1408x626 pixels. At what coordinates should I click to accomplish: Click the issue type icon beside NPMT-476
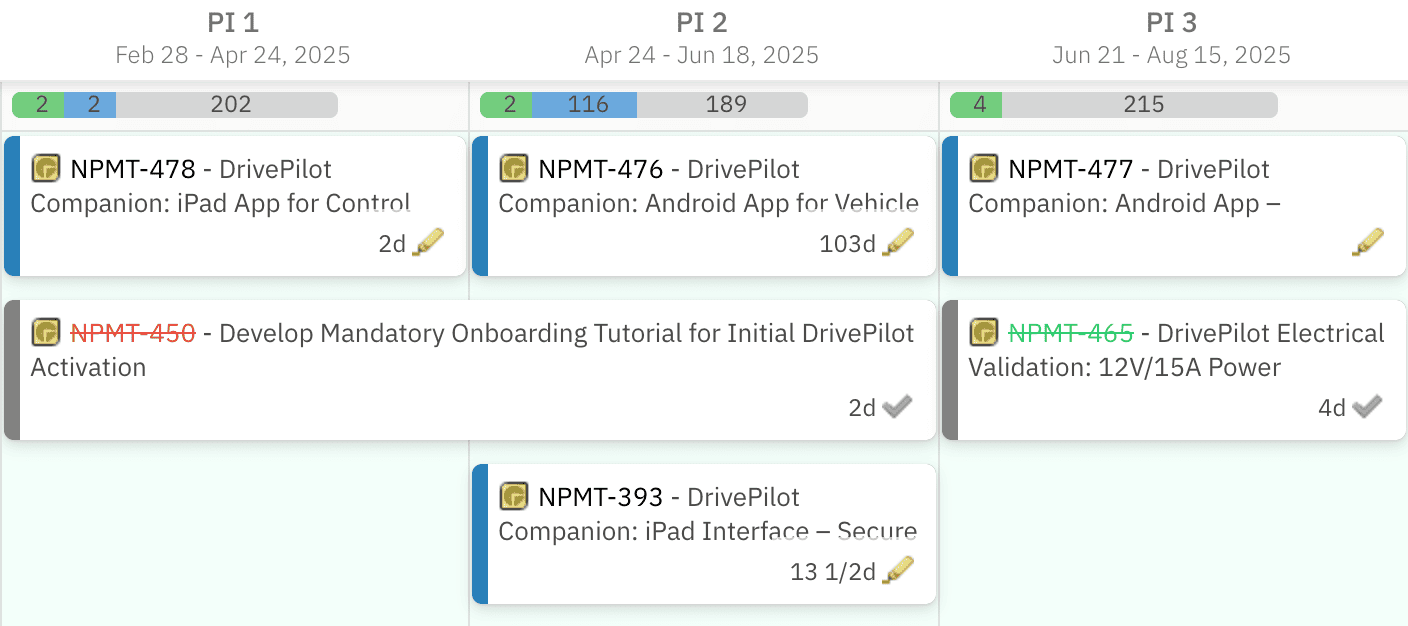coord(514,168)
